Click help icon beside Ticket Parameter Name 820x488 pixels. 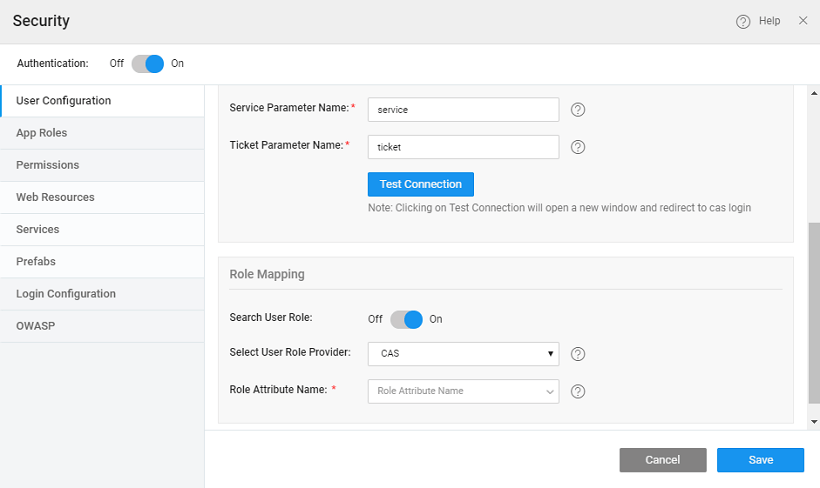(577, 147)
